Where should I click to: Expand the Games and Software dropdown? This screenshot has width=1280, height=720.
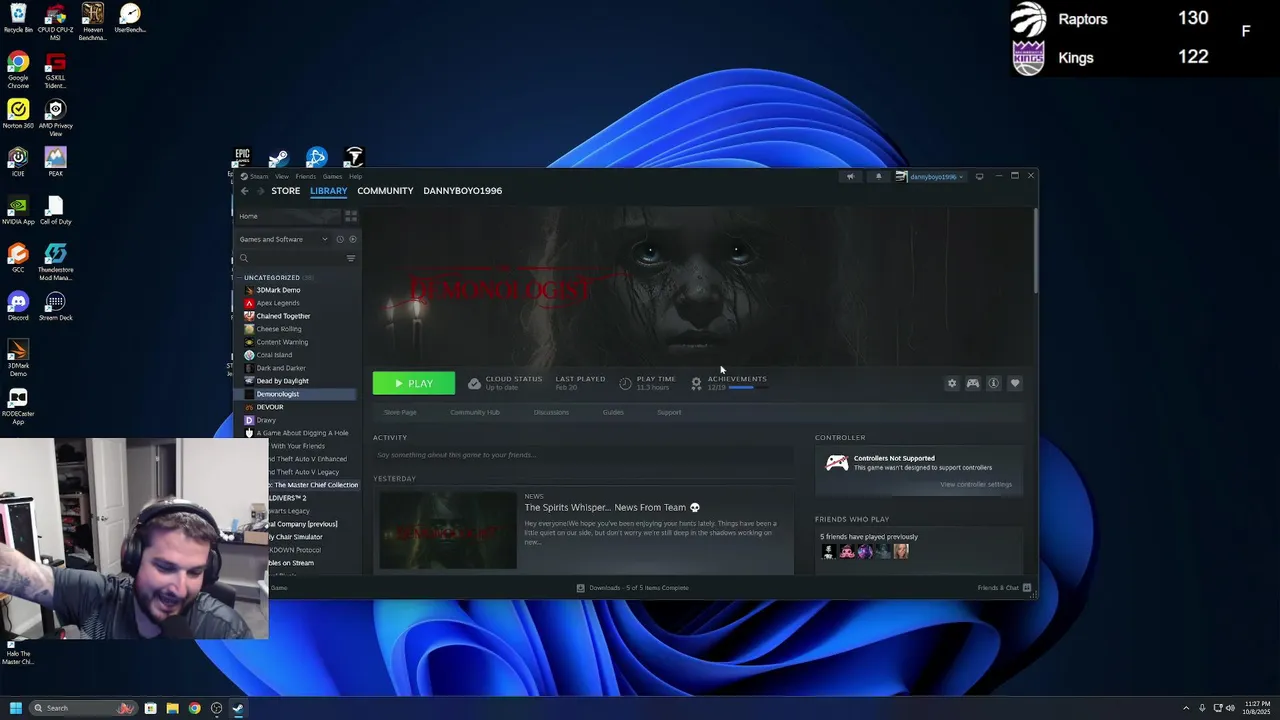(283, 239)
